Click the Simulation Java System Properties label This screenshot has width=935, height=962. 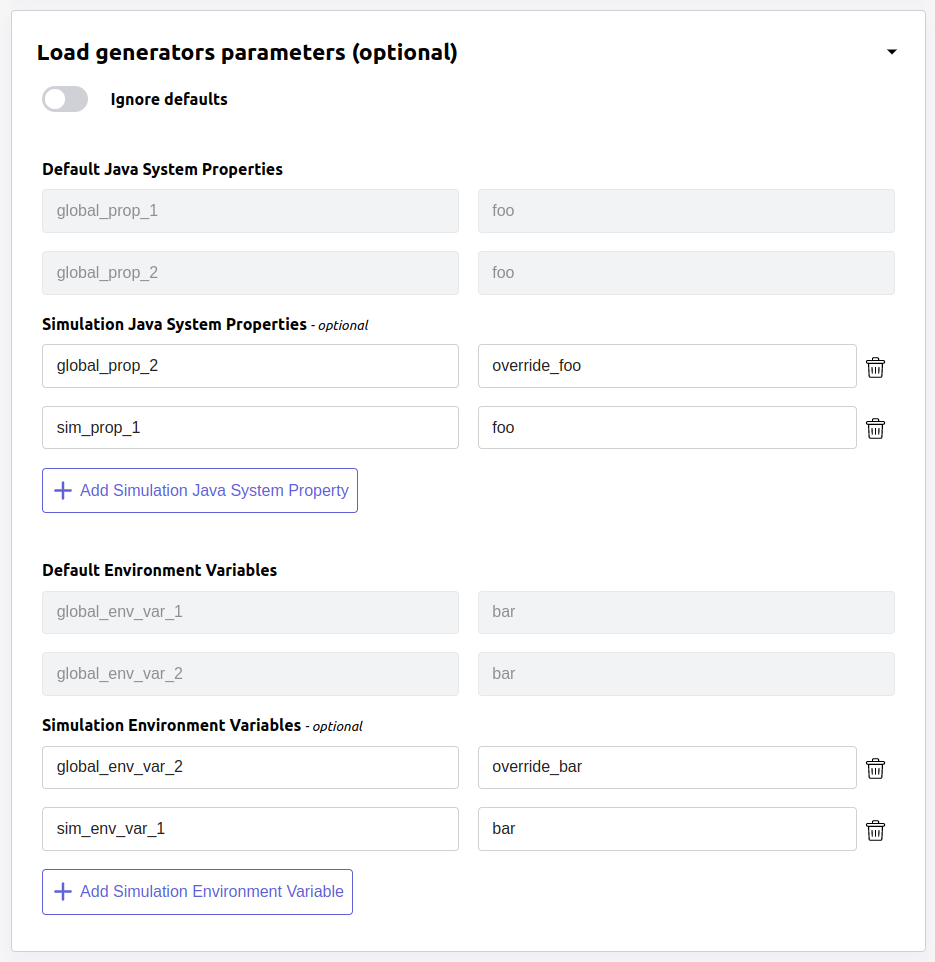click(174, 324)
